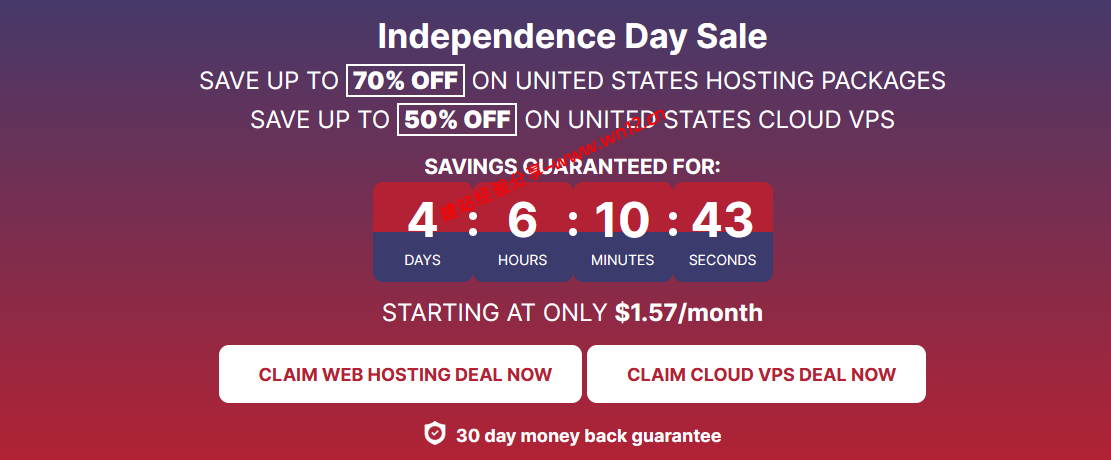Click the 70% OFF badge

[405, 80]
